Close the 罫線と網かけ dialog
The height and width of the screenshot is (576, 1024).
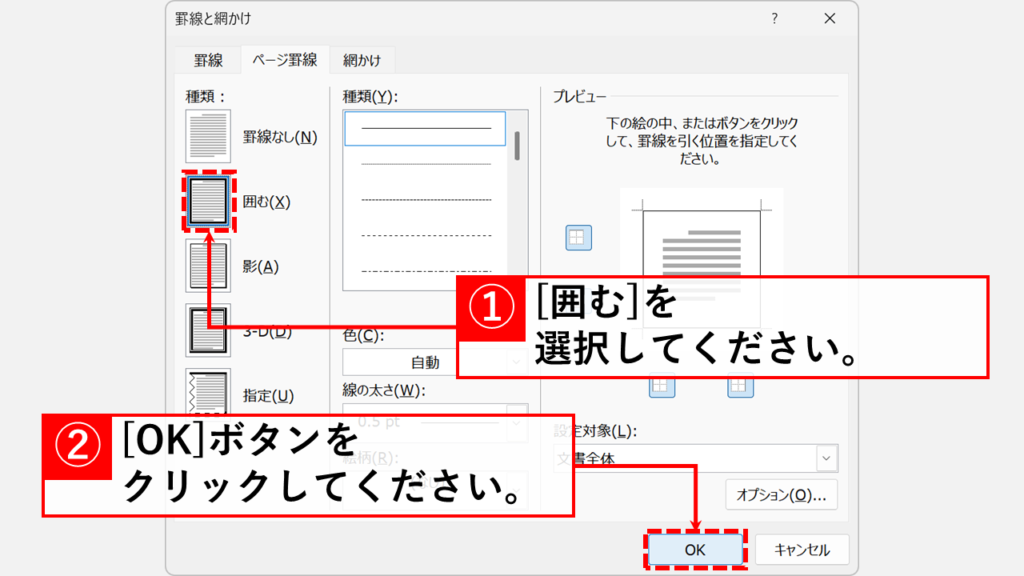829,18
